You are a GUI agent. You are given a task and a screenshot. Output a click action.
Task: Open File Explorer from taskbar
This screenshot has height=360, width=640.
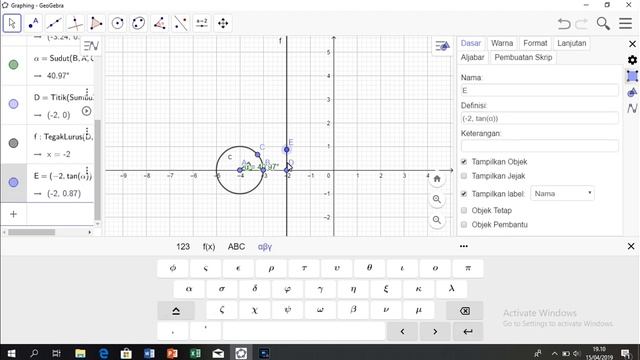(x=80, y=353)
